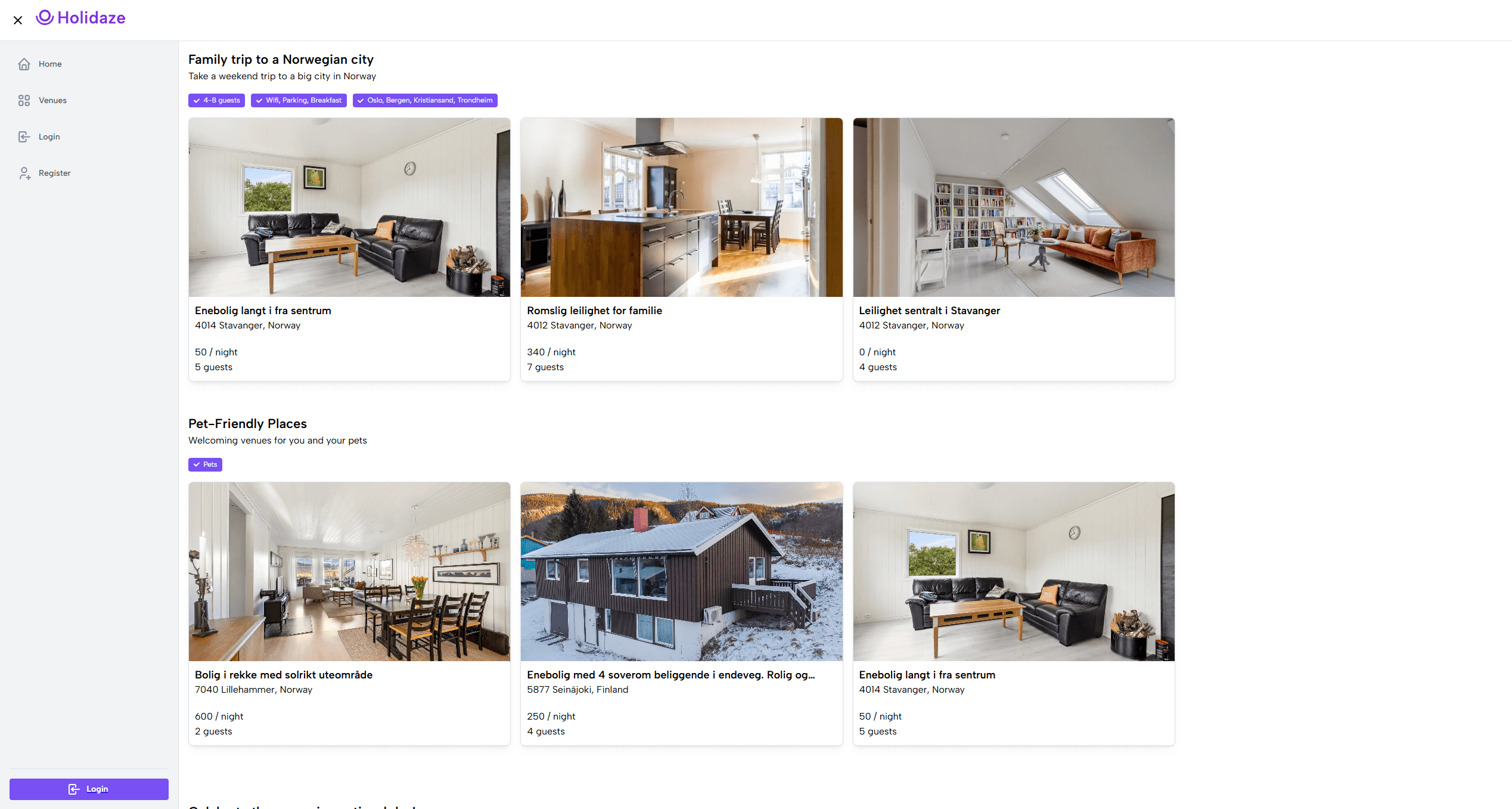Image resolution: width=1512 pixels, height=809 pixels.
Task: Click the Holidaze brand name text
Action: tap(91, 18)
